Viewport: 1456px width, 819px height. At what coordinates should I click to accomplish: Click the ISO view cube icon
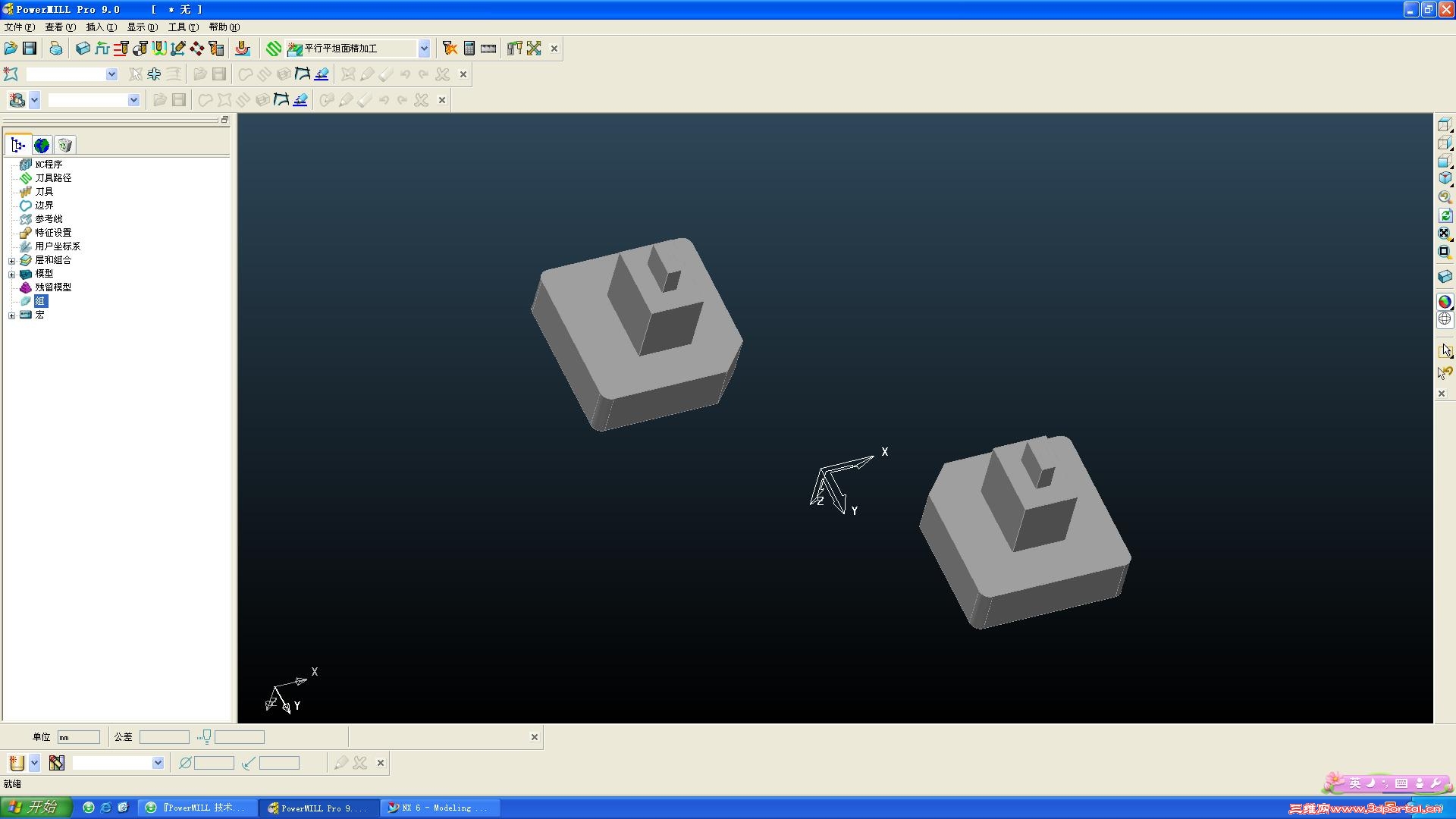(x=1445, y=178)
